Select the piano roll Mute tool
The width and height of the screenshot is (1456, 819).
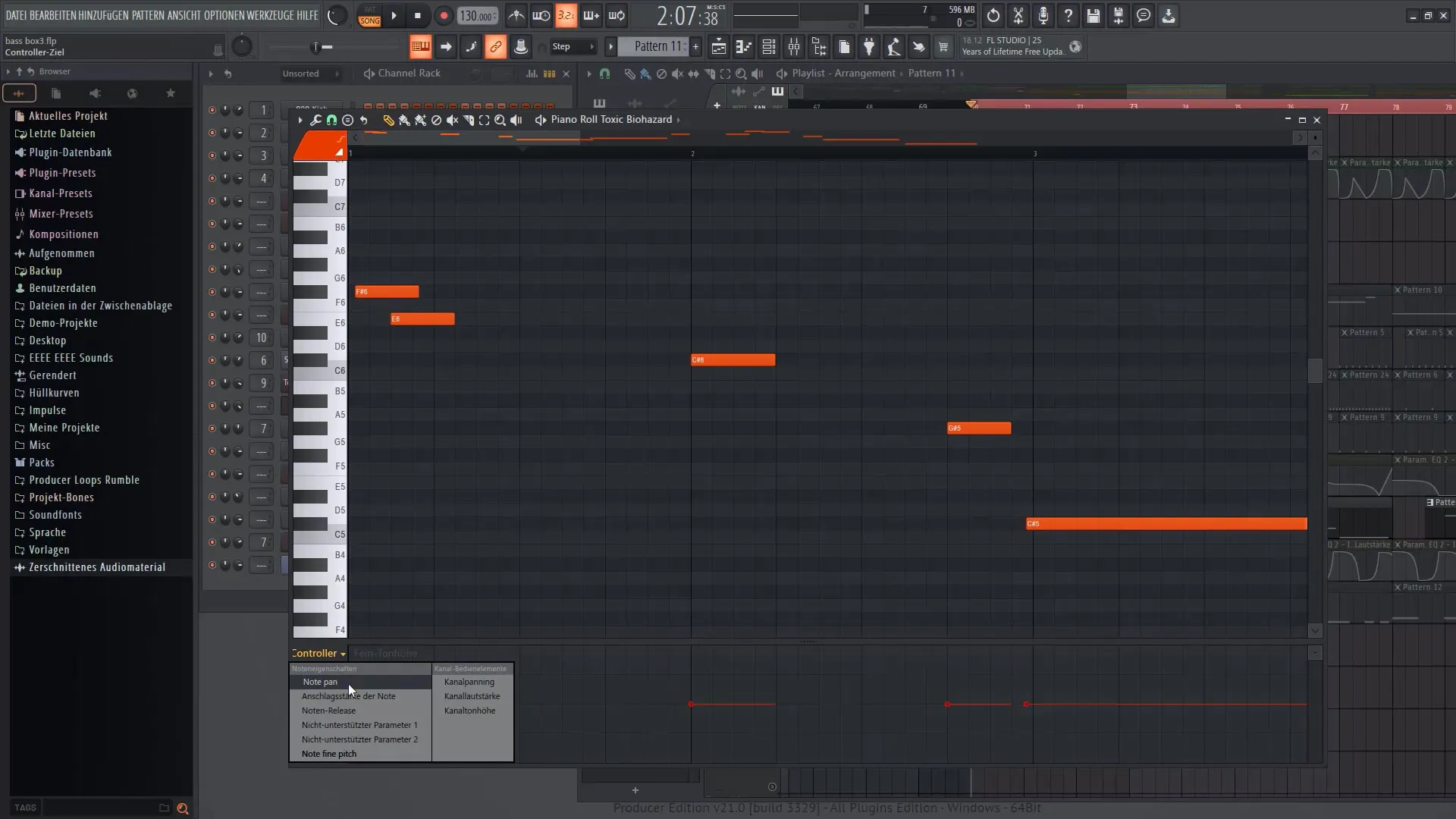[x=452, y=120]
